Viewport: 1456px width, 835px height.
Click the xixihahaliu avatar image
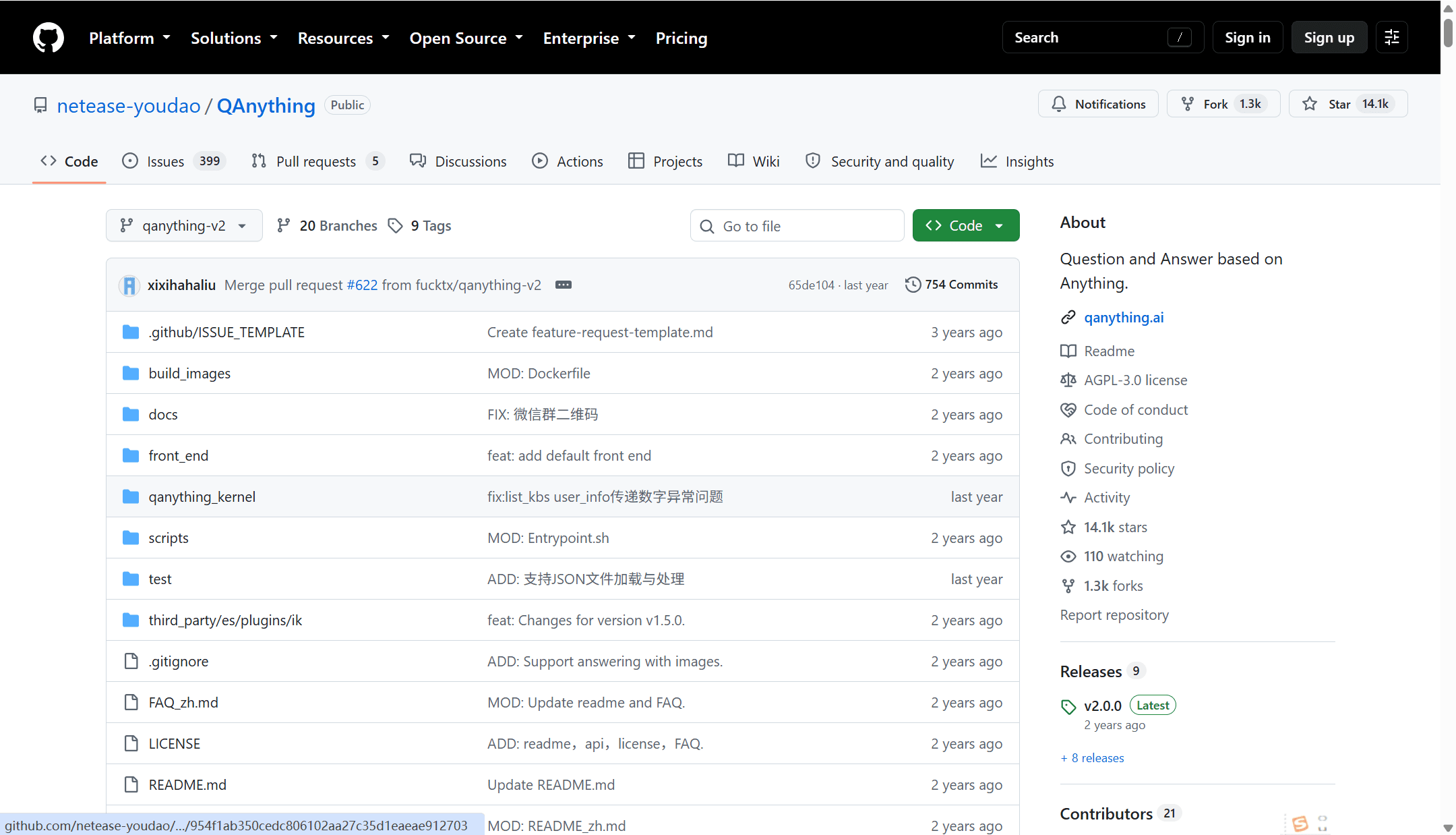tap(129, 285)
